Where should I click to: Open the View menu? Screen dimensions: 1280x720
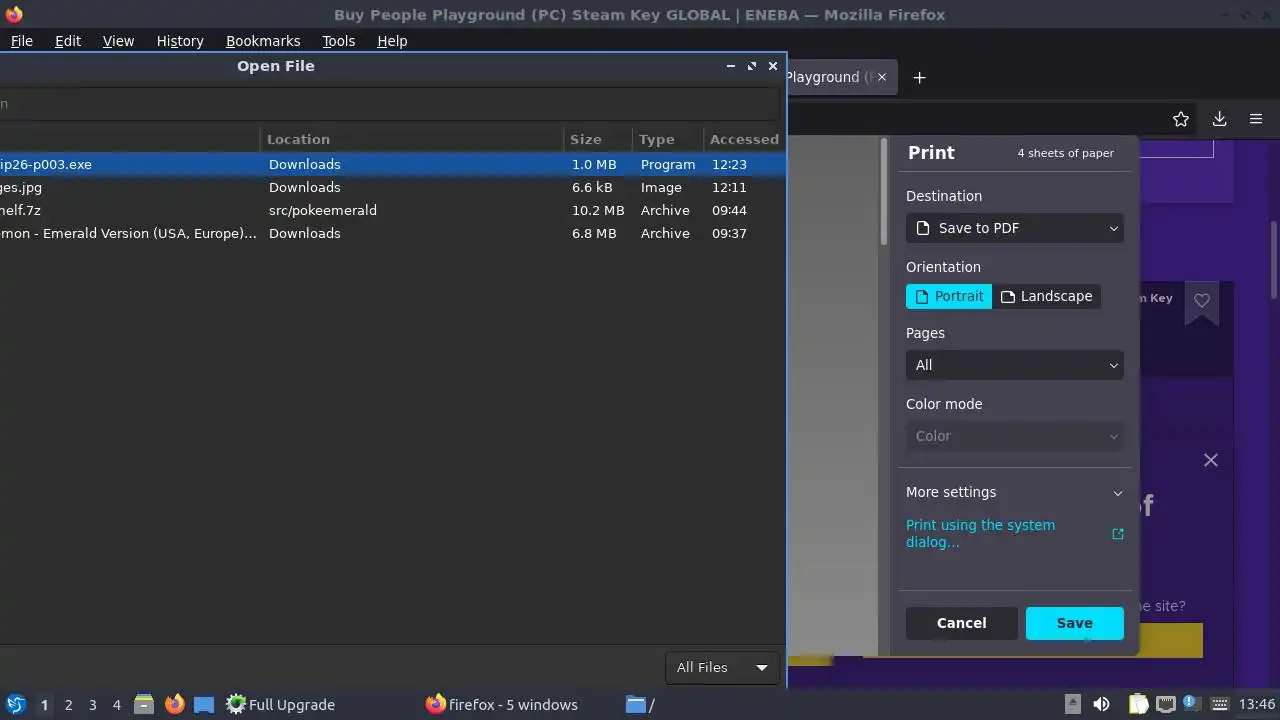coord(118,41)
